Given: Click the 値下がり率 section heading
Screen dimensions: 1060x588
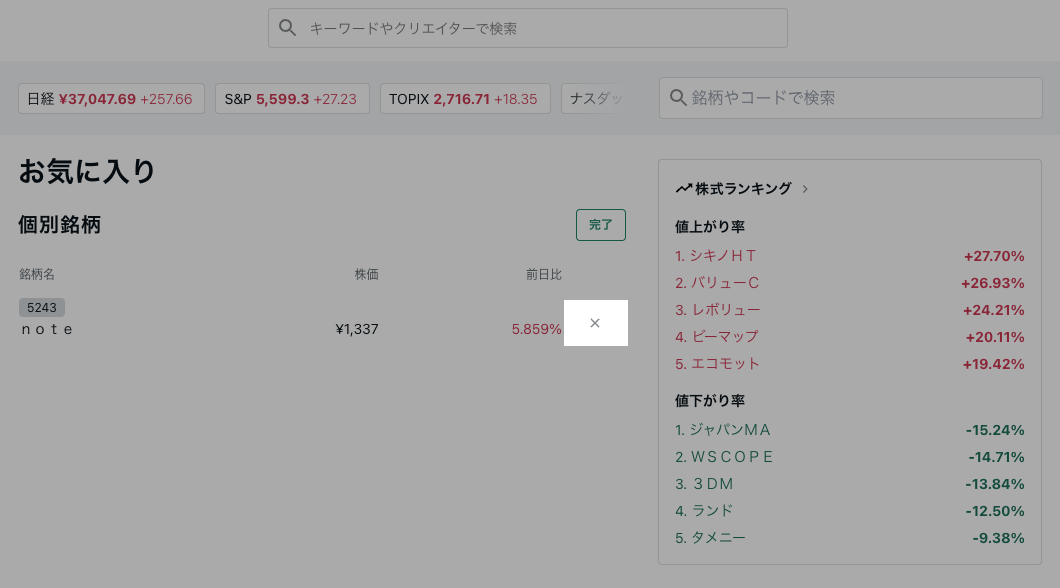Looking at the screenshot, I should click(x=710, y=401).
